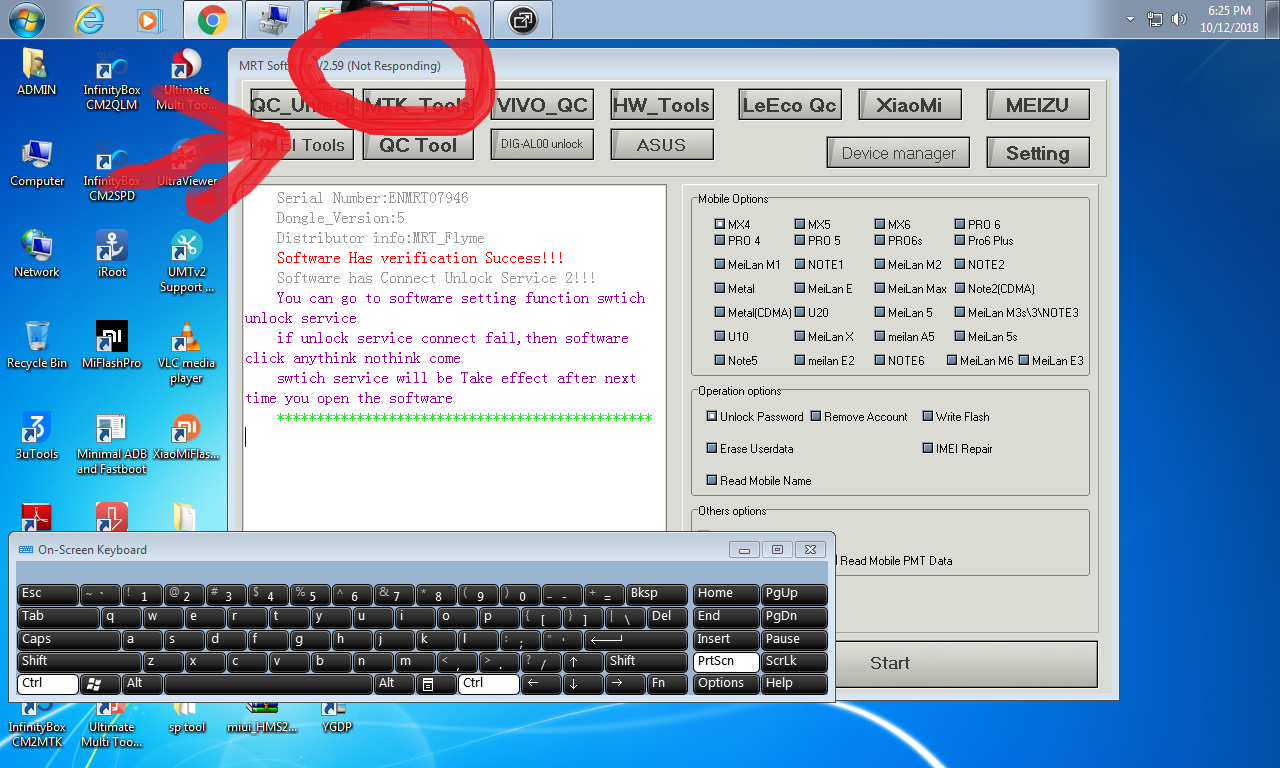This screenshot has width=1280, height=768.
Task: Click the Start button in MRT
Action: (890, 663)
